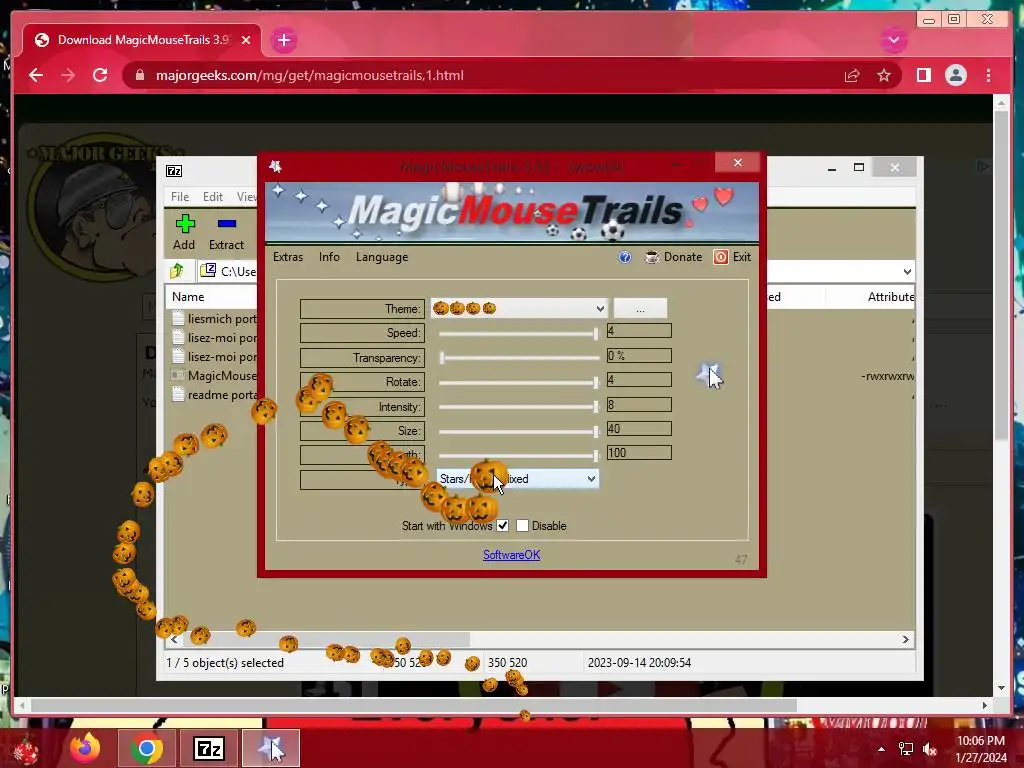Click the Start ornament button on taskbar
This screenshot has height=768, width=1024.
point(25,750)
